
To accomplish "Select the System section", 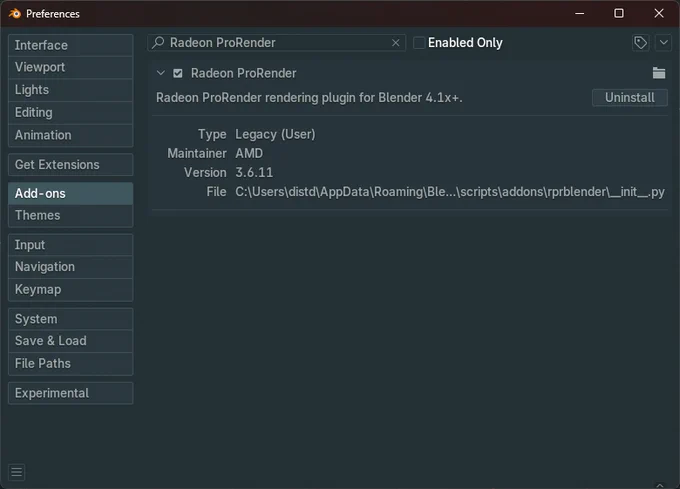I will pyautogui.click(x=71, y=319).
